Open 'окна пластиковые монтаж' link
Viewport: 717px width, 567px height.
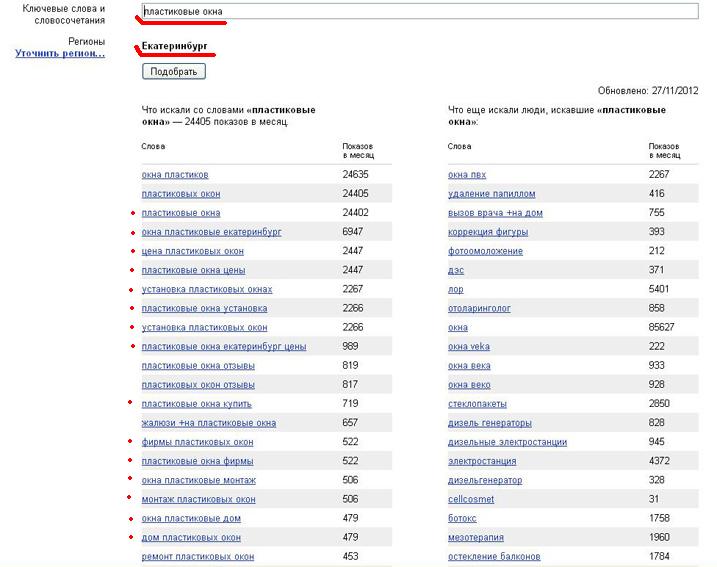pos(198,481)
